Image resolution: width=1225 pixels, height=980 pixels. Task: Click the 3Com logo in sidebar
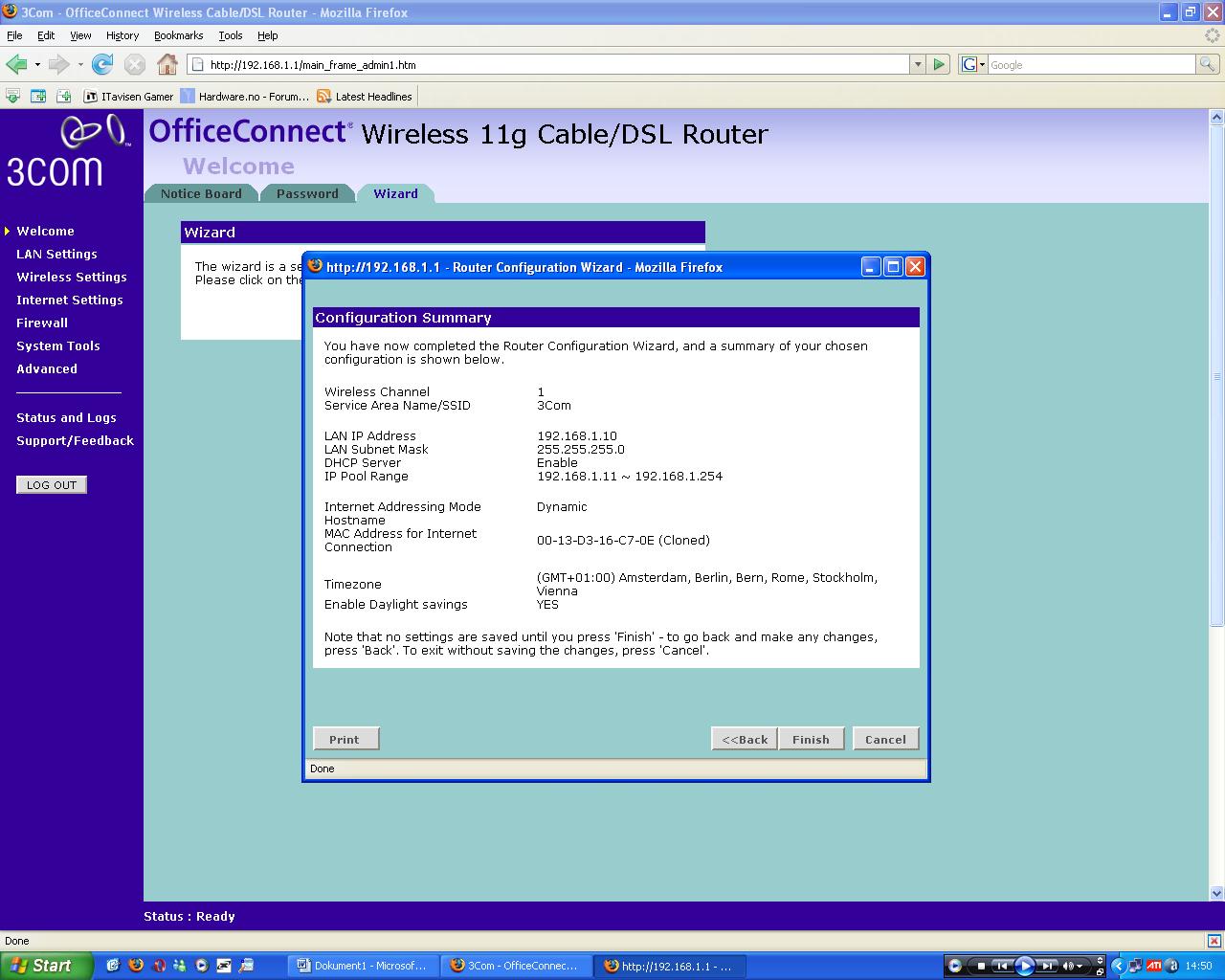(67, 150)
